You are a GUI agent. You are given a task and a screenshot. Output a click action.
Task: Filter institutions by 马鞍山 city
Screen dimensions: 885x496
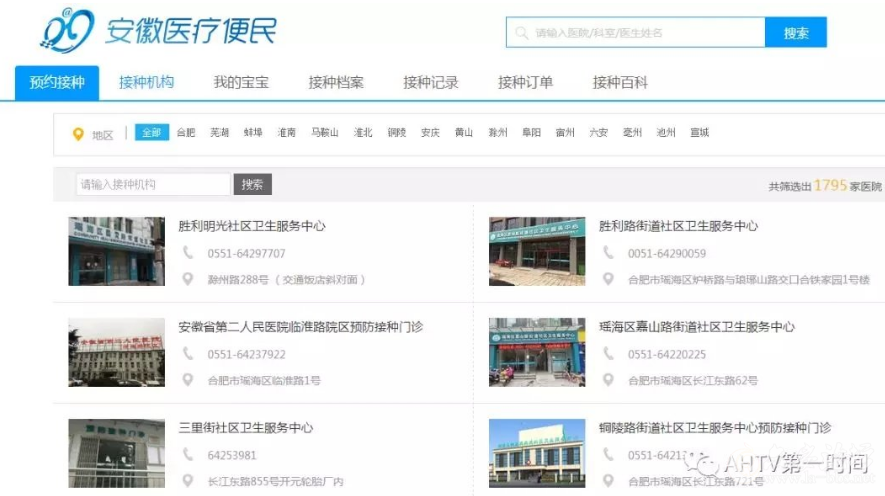325,133
